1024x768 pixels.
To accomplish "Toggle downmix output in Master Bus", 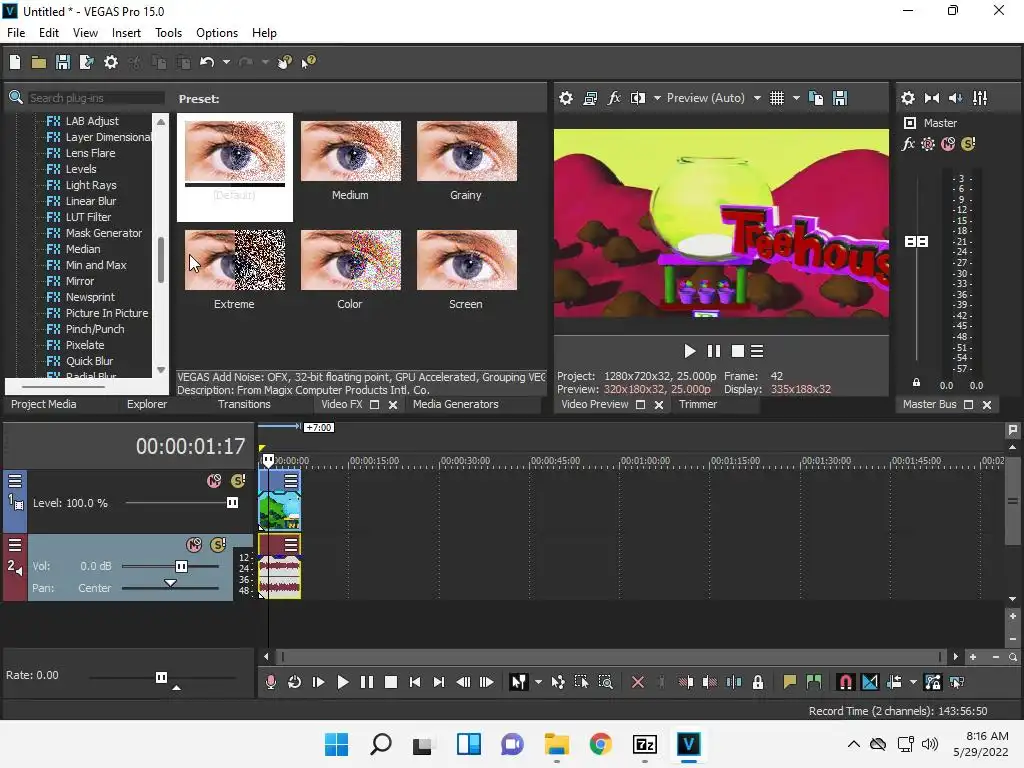I will point(932,98).
